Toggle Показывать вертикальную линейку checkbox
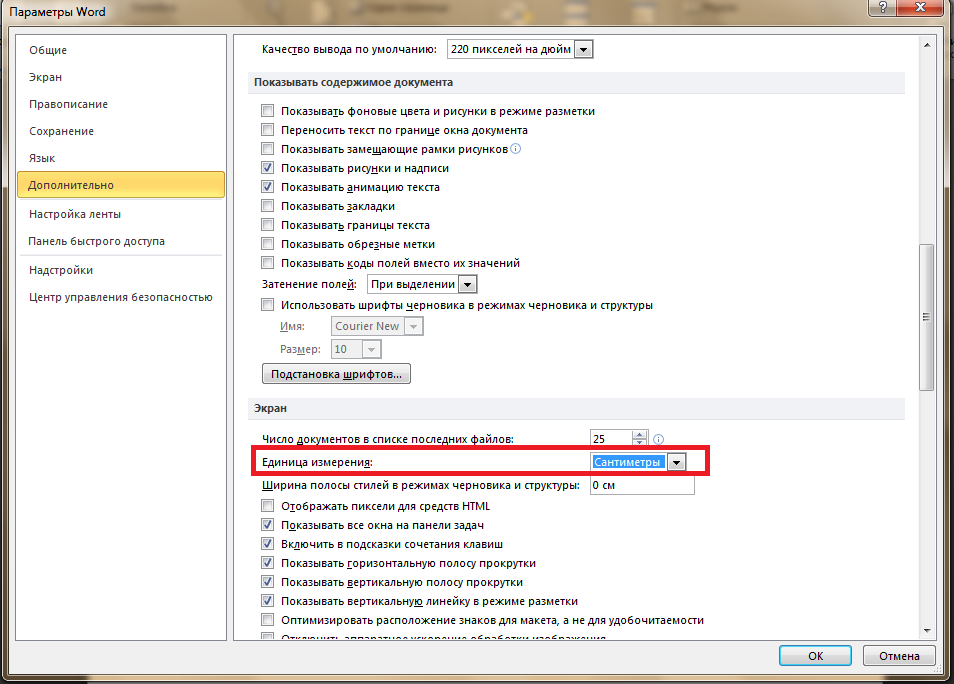This screenshot has height=684, width=954. [267, 601]
